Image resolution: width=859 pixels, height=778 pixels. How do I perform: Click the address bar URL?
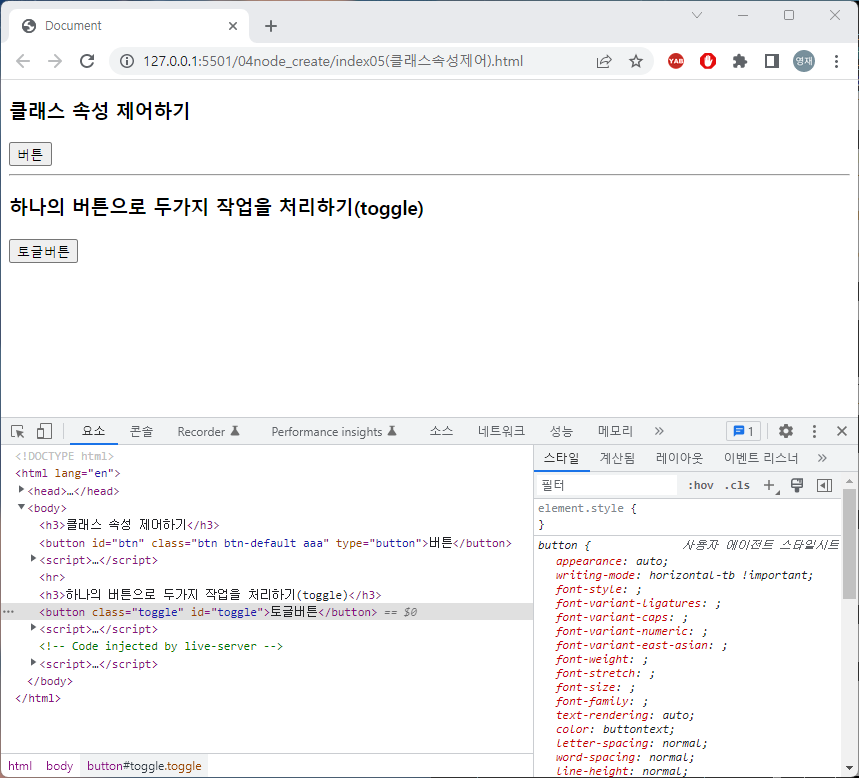pyautogui.click(x=333, y=61)
